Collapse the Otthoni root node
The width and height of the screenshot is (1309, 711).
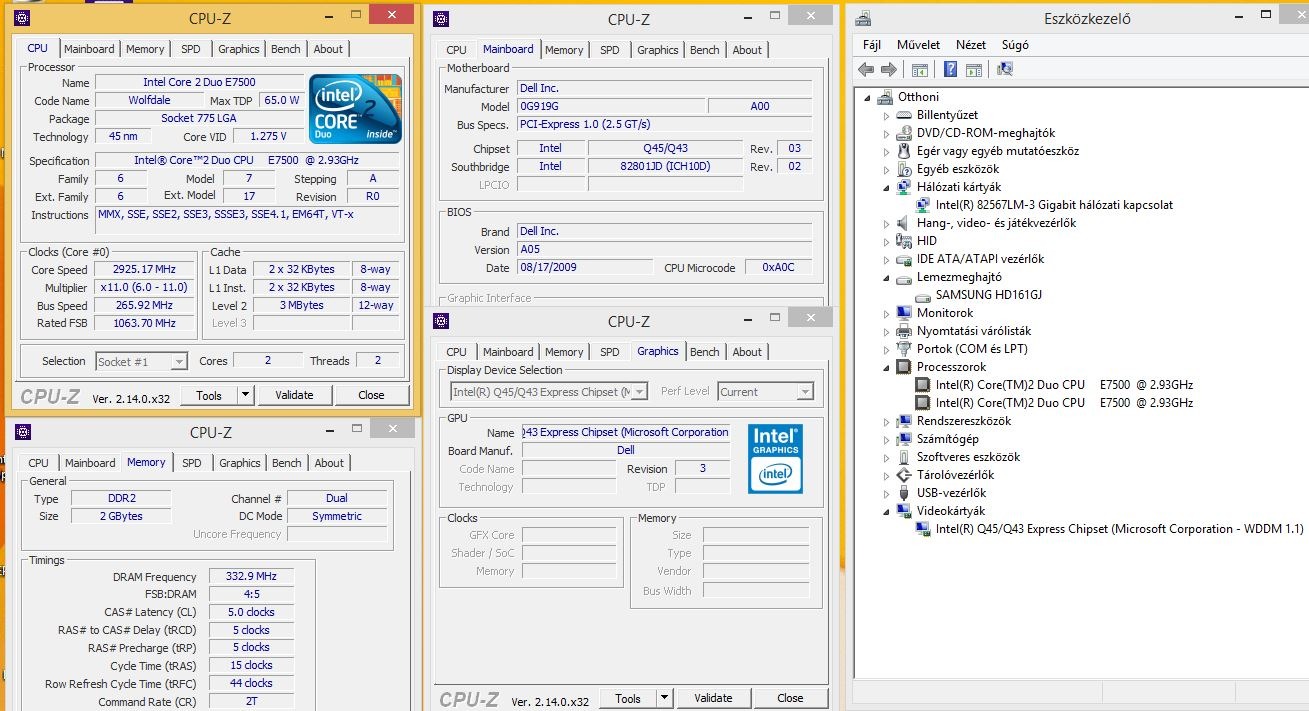click(868, 97)
